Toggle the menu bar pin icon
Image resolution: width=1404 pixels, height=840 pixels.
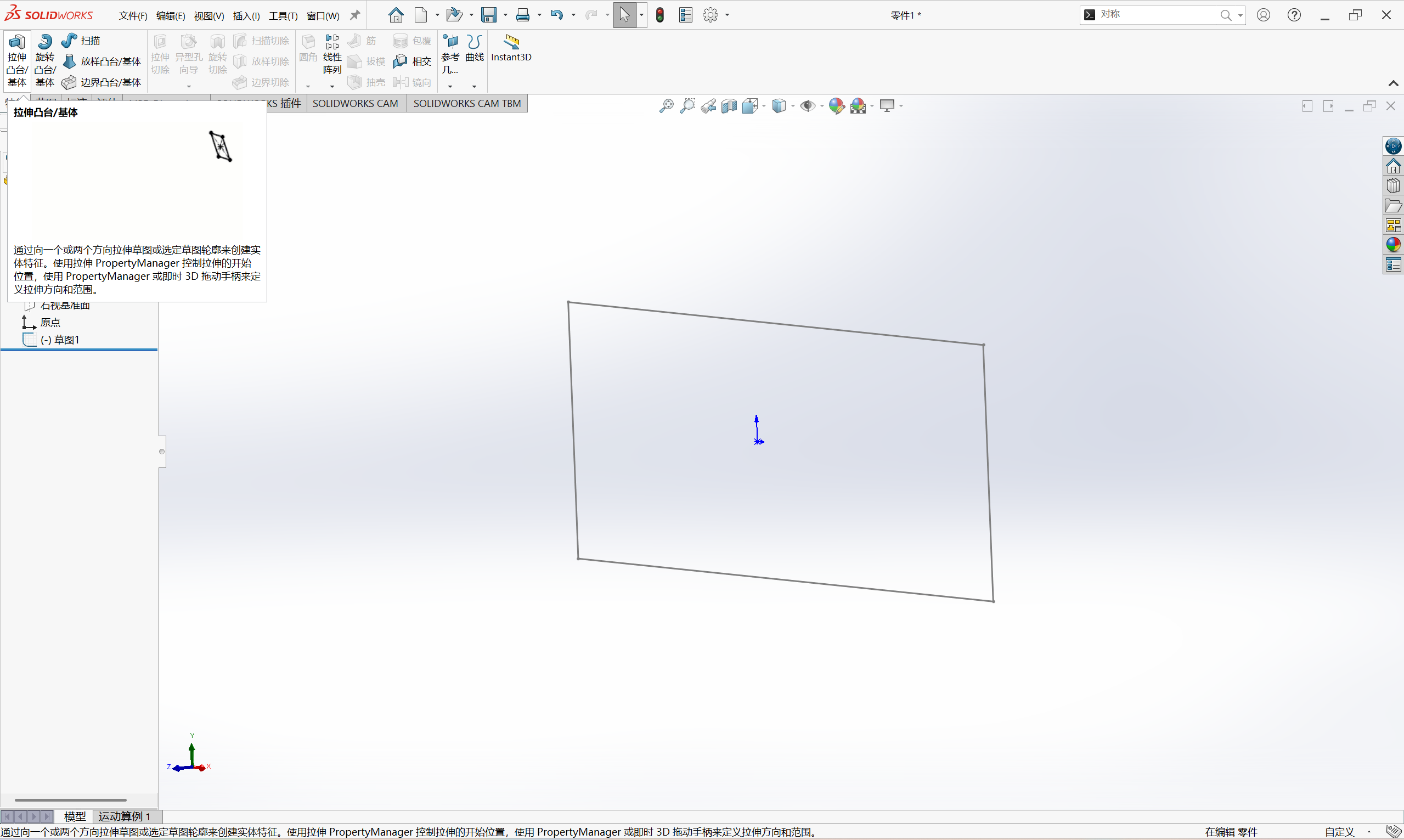click(355, 15)
